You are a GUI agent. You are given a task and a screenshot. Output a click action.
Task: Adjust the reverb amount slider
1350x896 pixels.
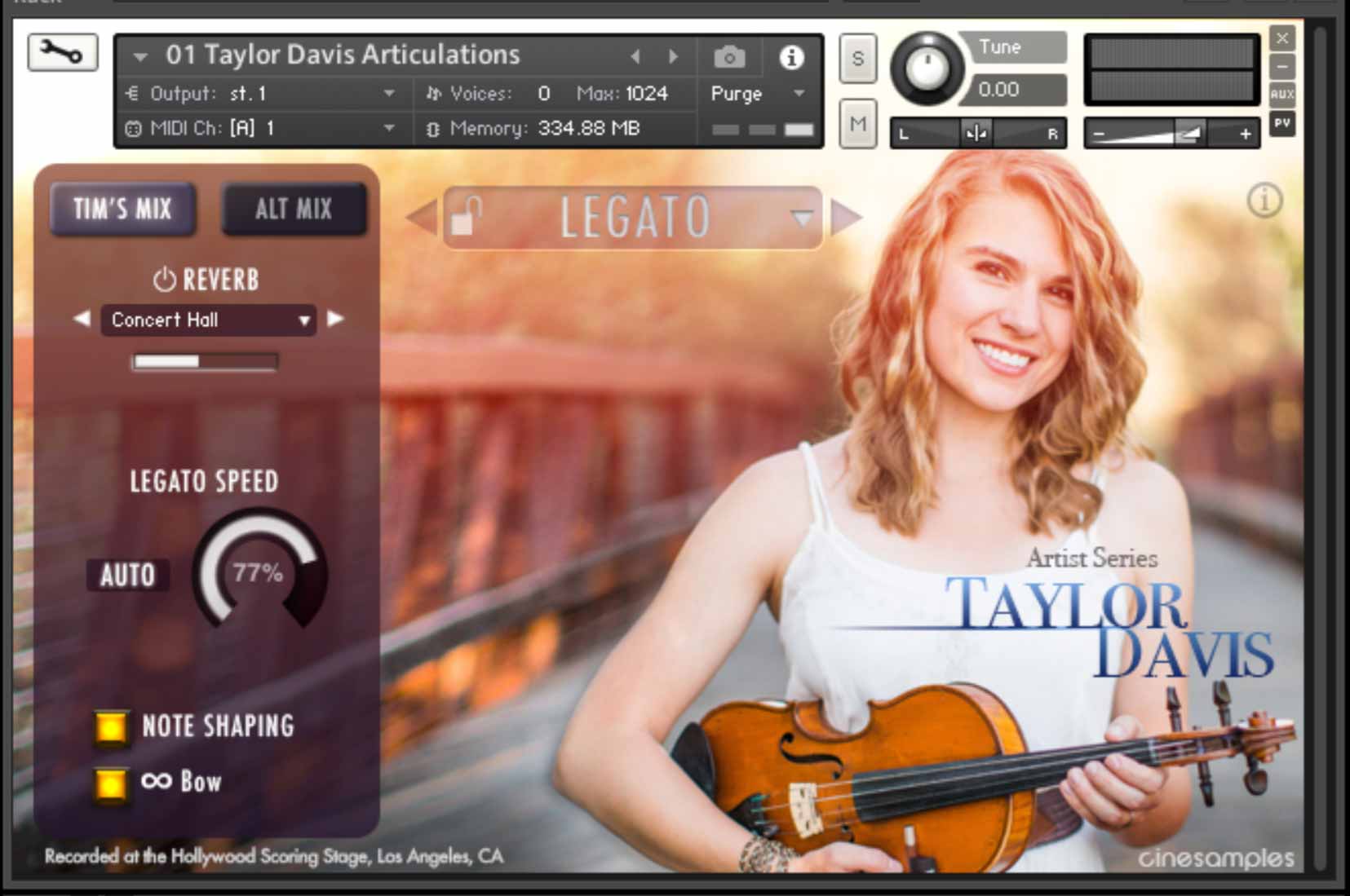click(202, 361)
